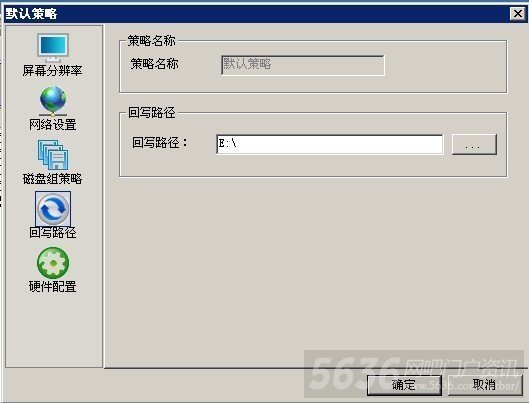
Task: Browse for folder with the ... button
Action: pos(474,144)
